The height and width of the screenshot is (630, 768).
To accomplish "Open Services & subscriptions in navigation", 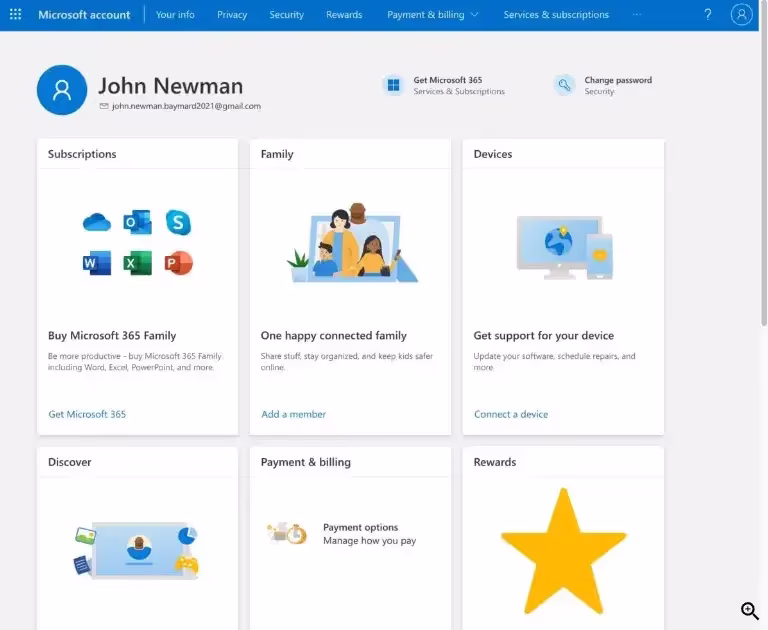I will pyautogui.click(x=556, y=15).
